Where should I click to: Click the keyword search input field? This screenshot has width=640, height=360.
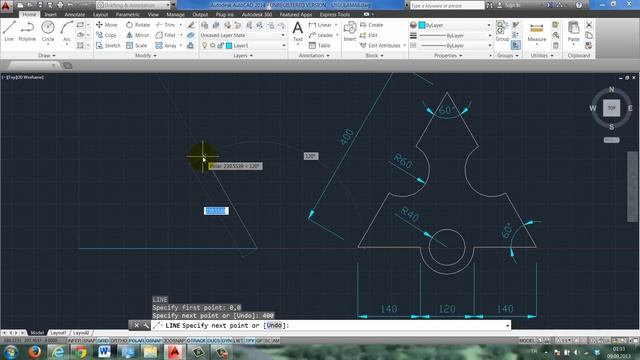(447, 5)
